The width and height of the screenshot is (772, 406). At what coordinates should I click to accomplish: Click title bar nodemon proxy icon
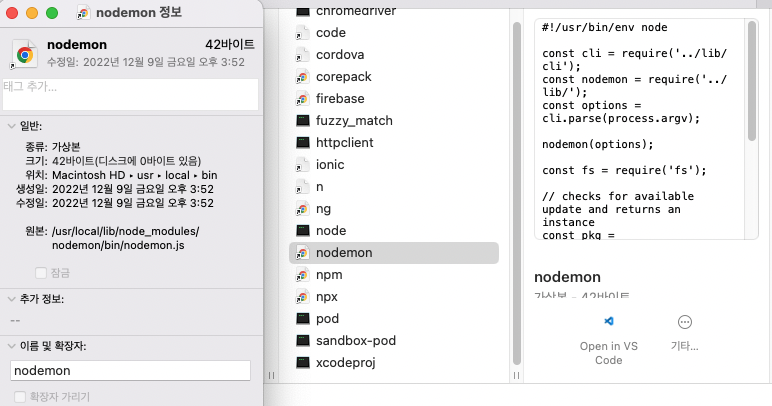pyautogui.click(x=83, y=13)
